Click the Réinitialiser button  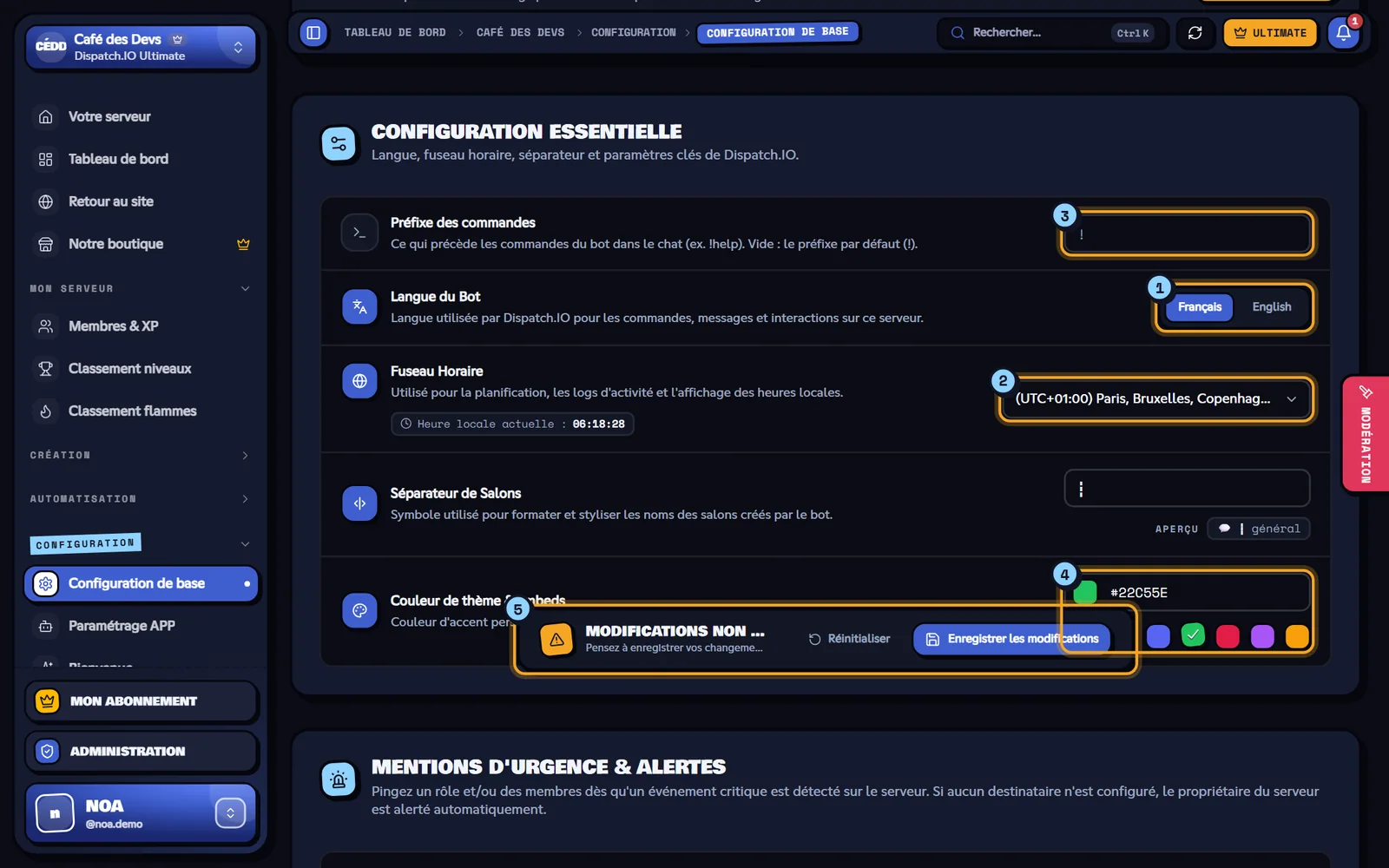849,639
